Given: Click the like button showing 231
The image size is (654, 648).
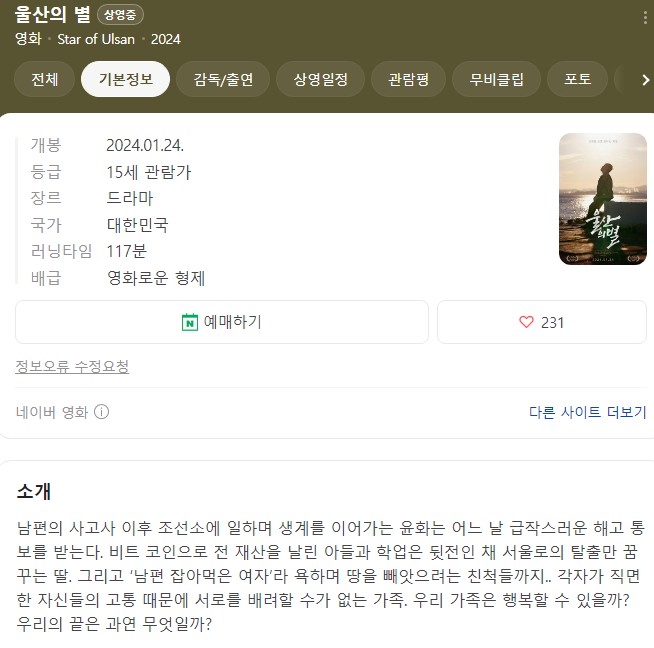Looking at the screenshot, I should click(x=542, y=322).
